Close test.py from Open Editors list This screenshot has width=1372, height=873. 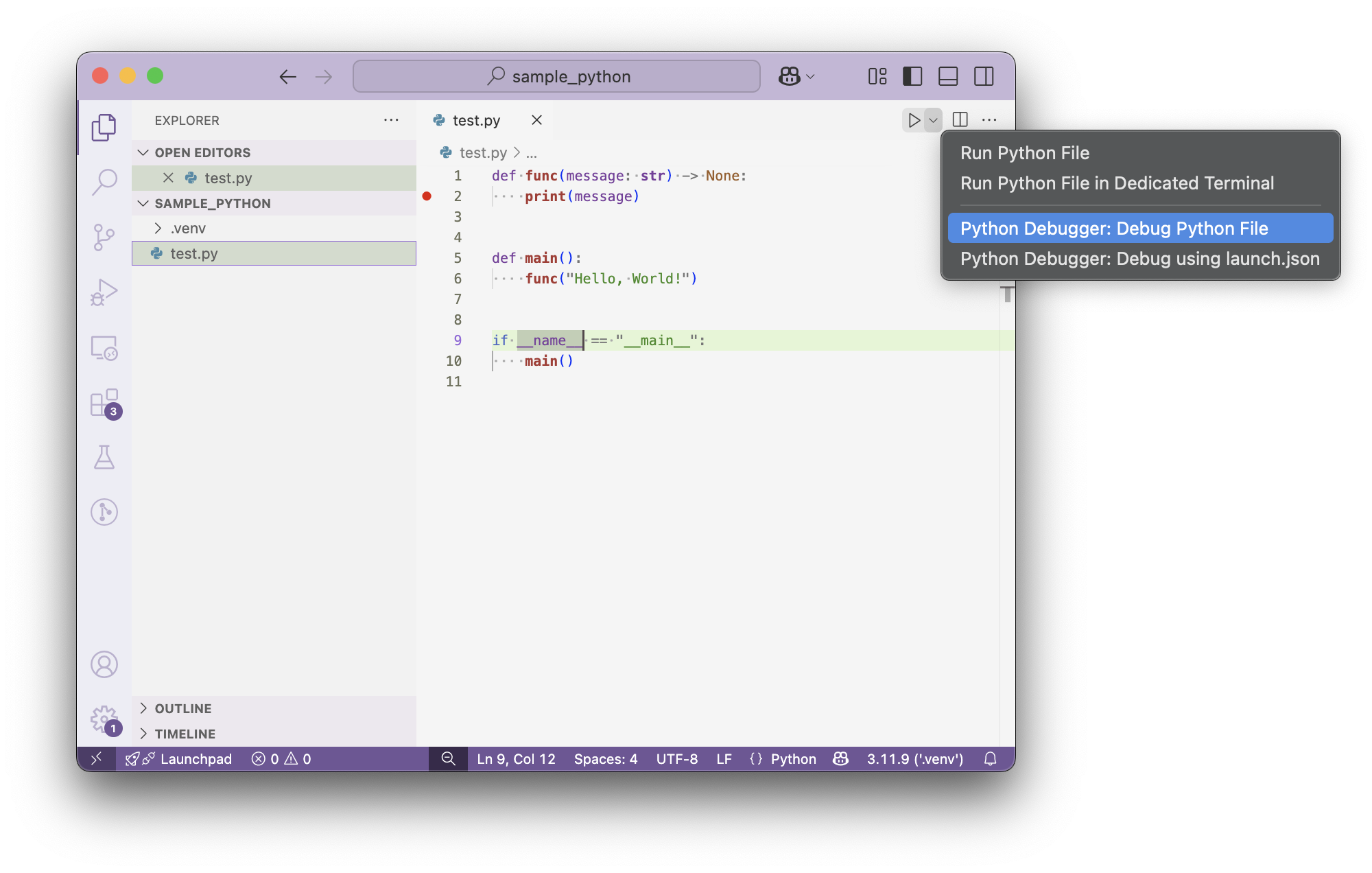pos(168,178)
